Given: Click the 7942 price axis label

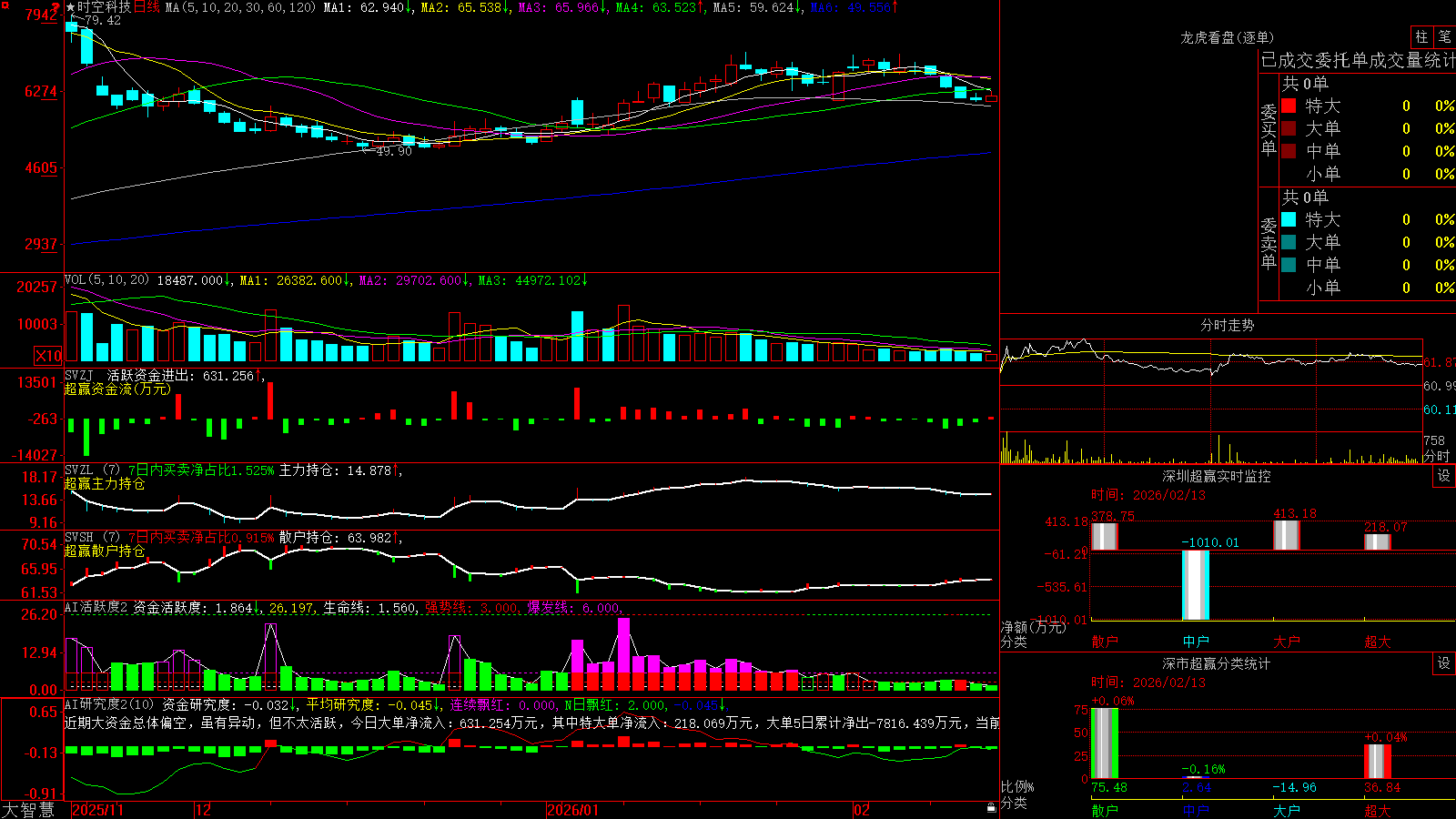Looking at the screenshot, I should tap(41, 15).
